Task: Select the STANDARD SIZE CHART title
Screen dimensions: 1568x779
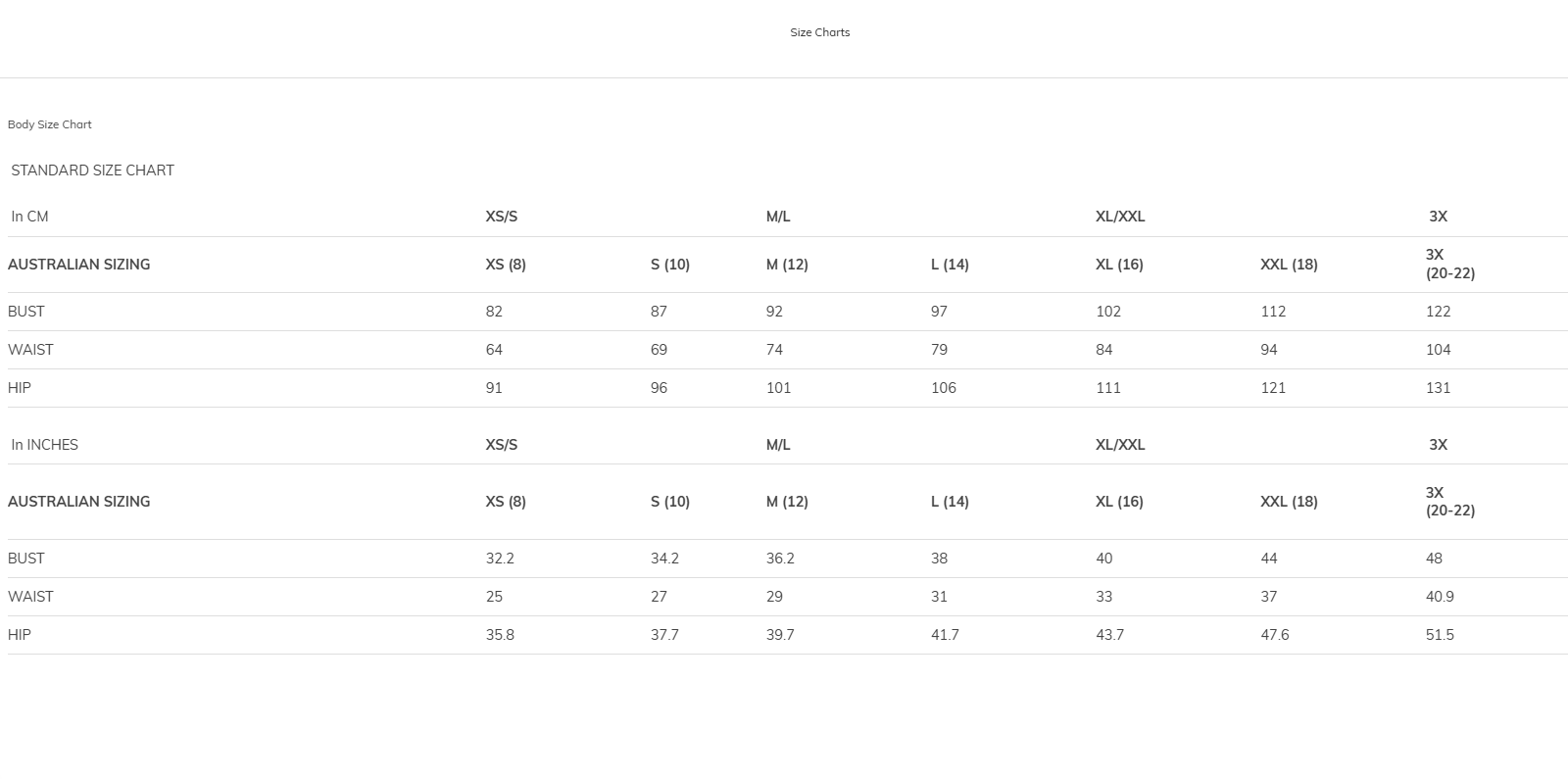Action: 92,170
